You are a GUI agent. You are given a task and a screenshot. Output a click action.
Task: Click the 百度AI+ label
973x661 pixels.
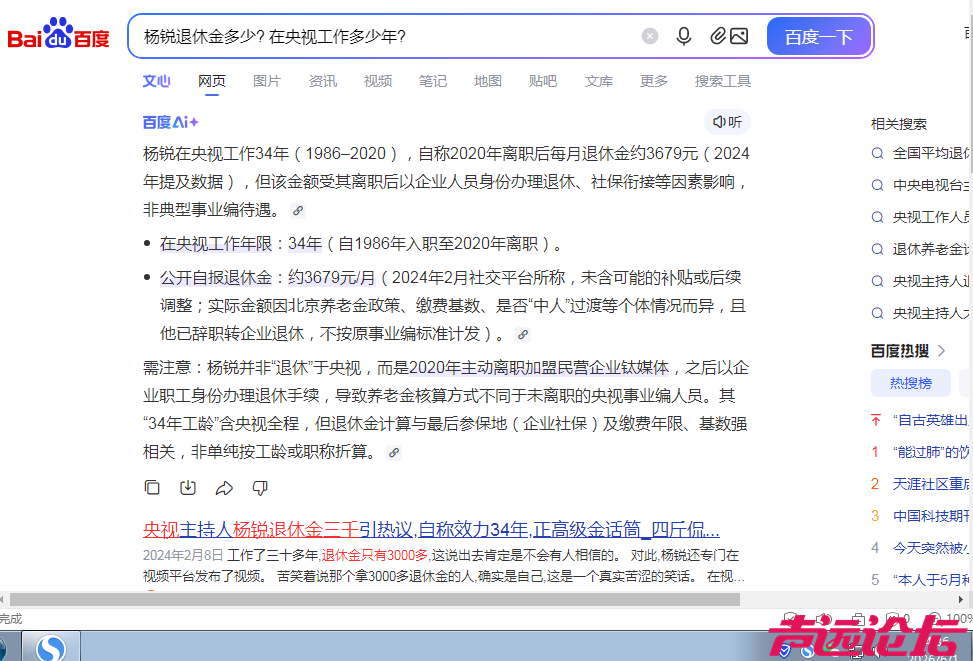(x=171, y=122)
